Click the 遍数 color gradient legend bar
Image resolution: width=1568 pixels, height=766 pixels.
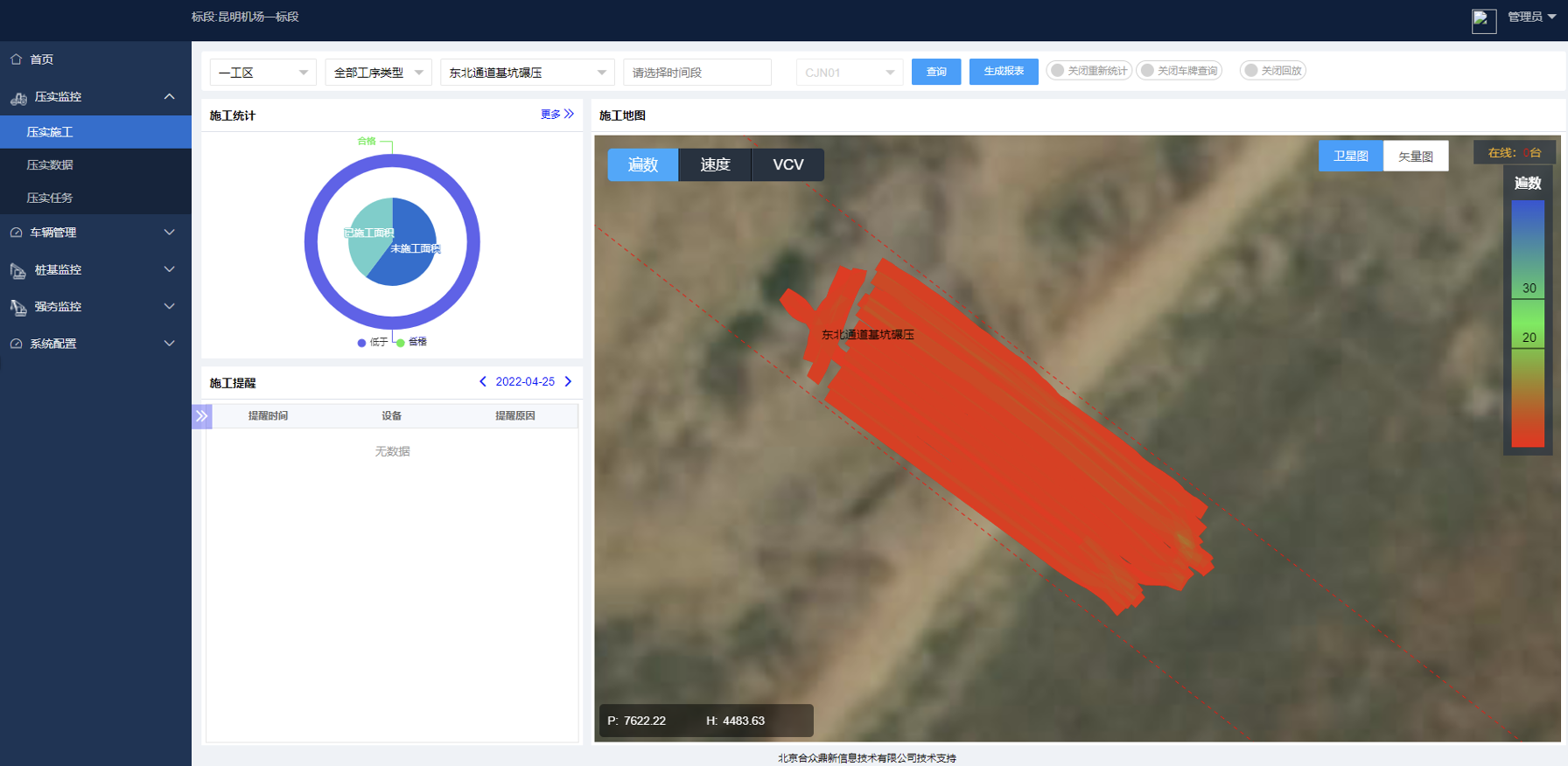click(1528, 324)
